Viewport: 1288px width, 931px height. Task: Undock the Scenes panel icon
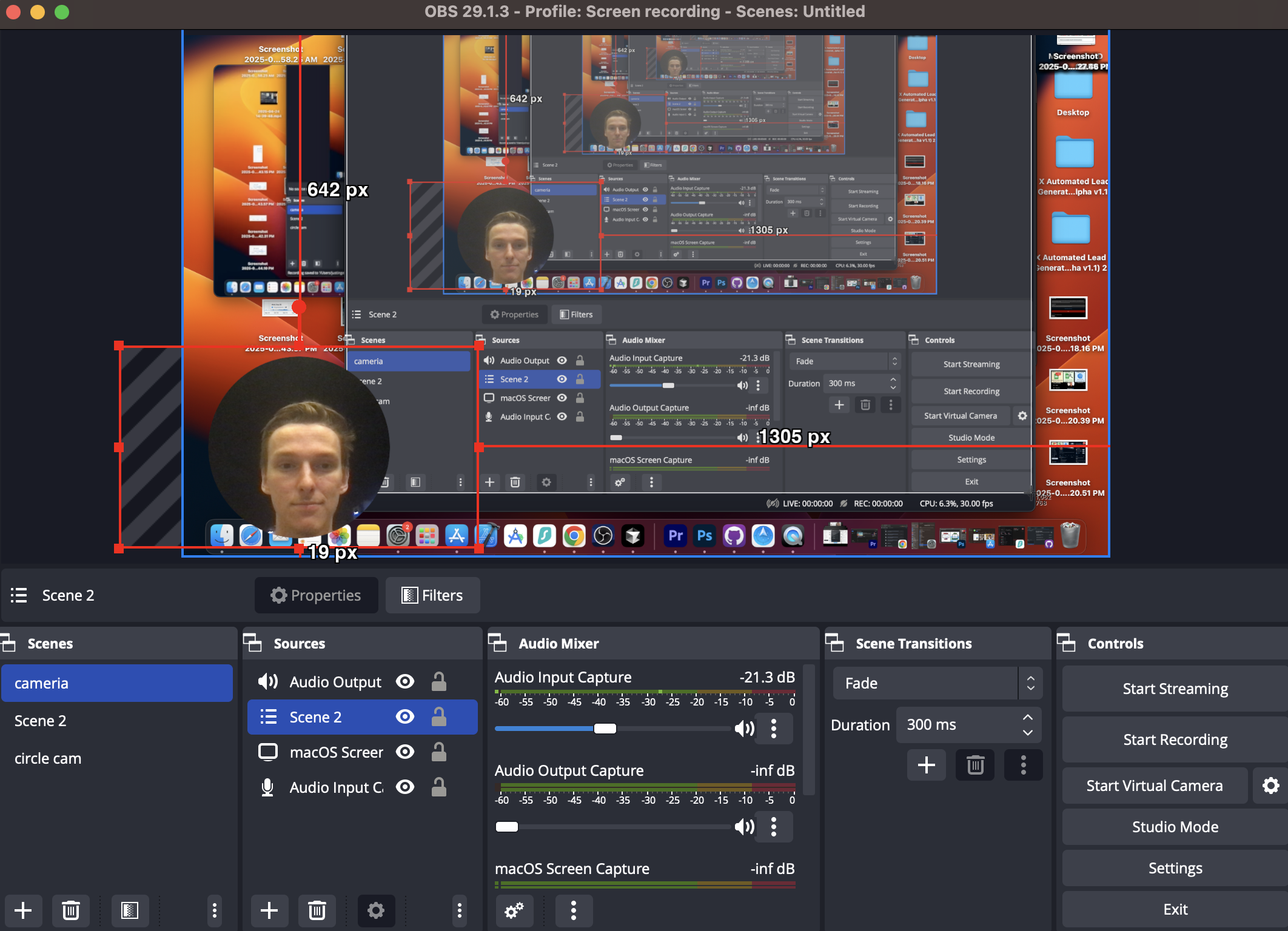click(8, 643)
